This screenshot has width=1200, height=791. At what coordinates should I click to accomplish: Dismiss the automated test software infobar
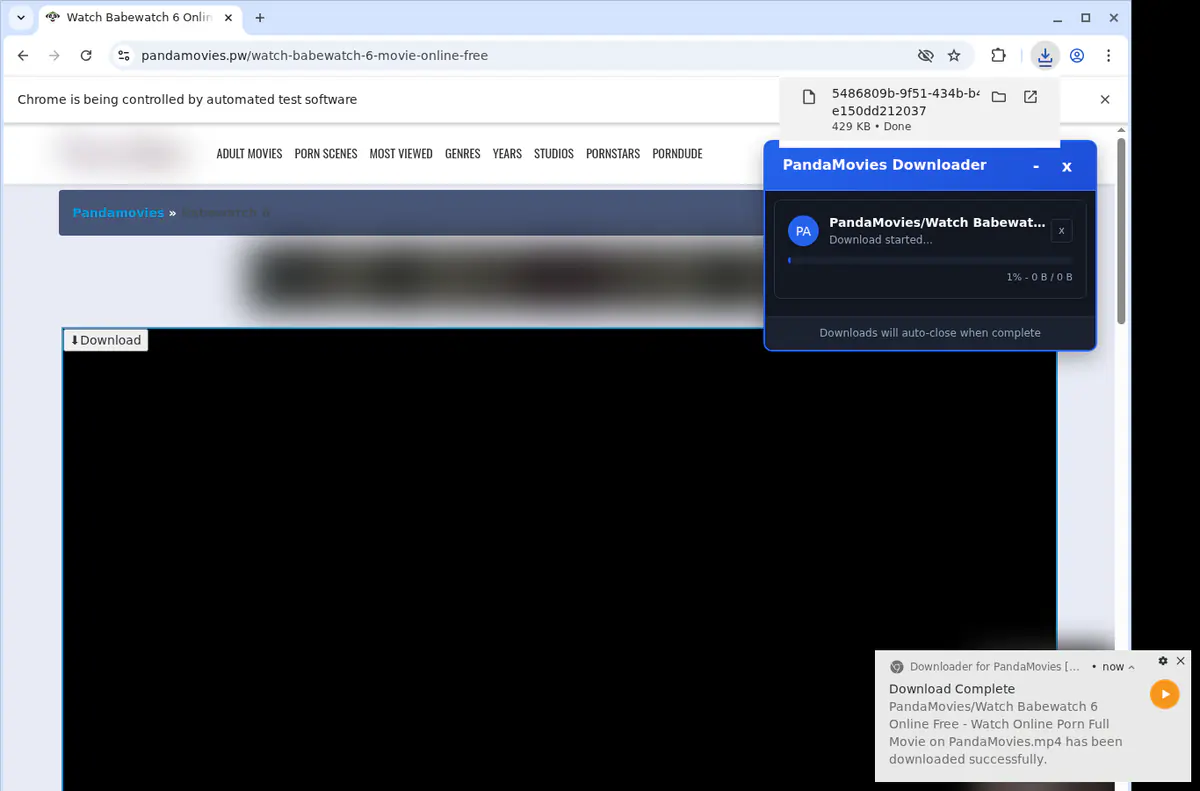pos(1105,100)
